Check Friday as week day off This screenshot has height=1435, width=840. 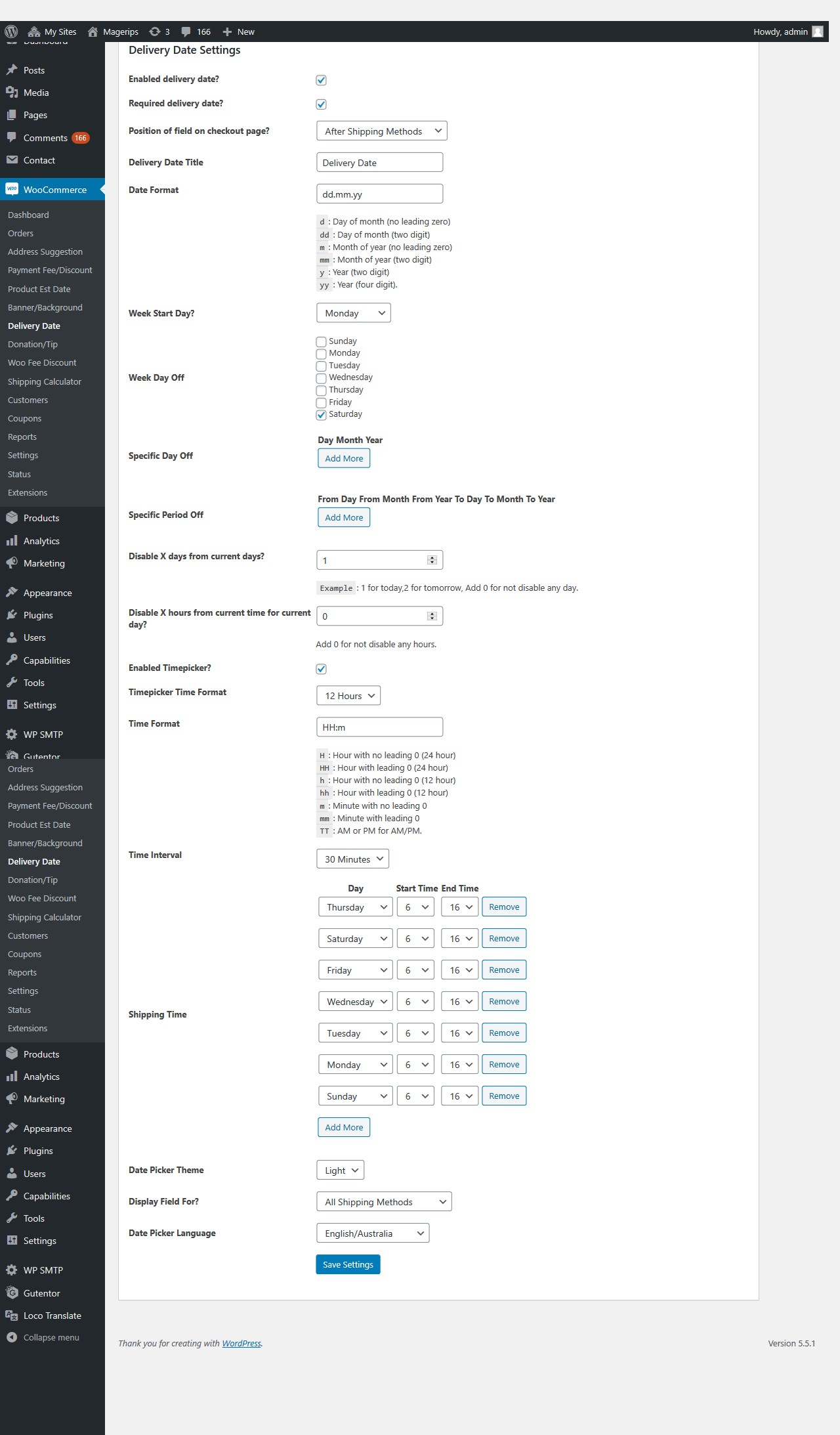pos(322,402)
